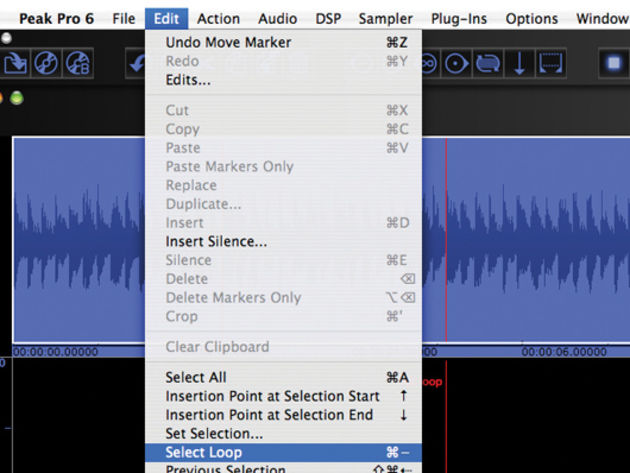The height and width of the screenshot is (473, 630).
Task: Open the File menu
Action: [x=124, y=19]
